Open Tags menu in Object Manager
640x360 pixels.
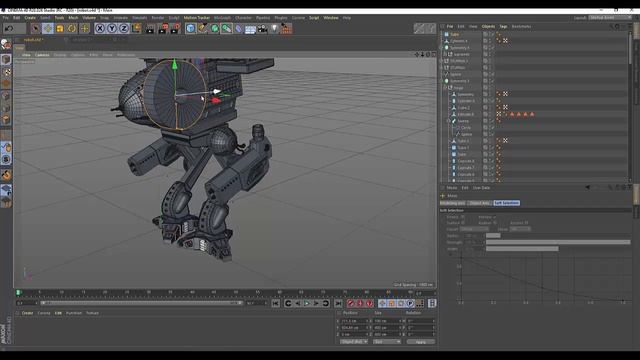coord(503,27)
